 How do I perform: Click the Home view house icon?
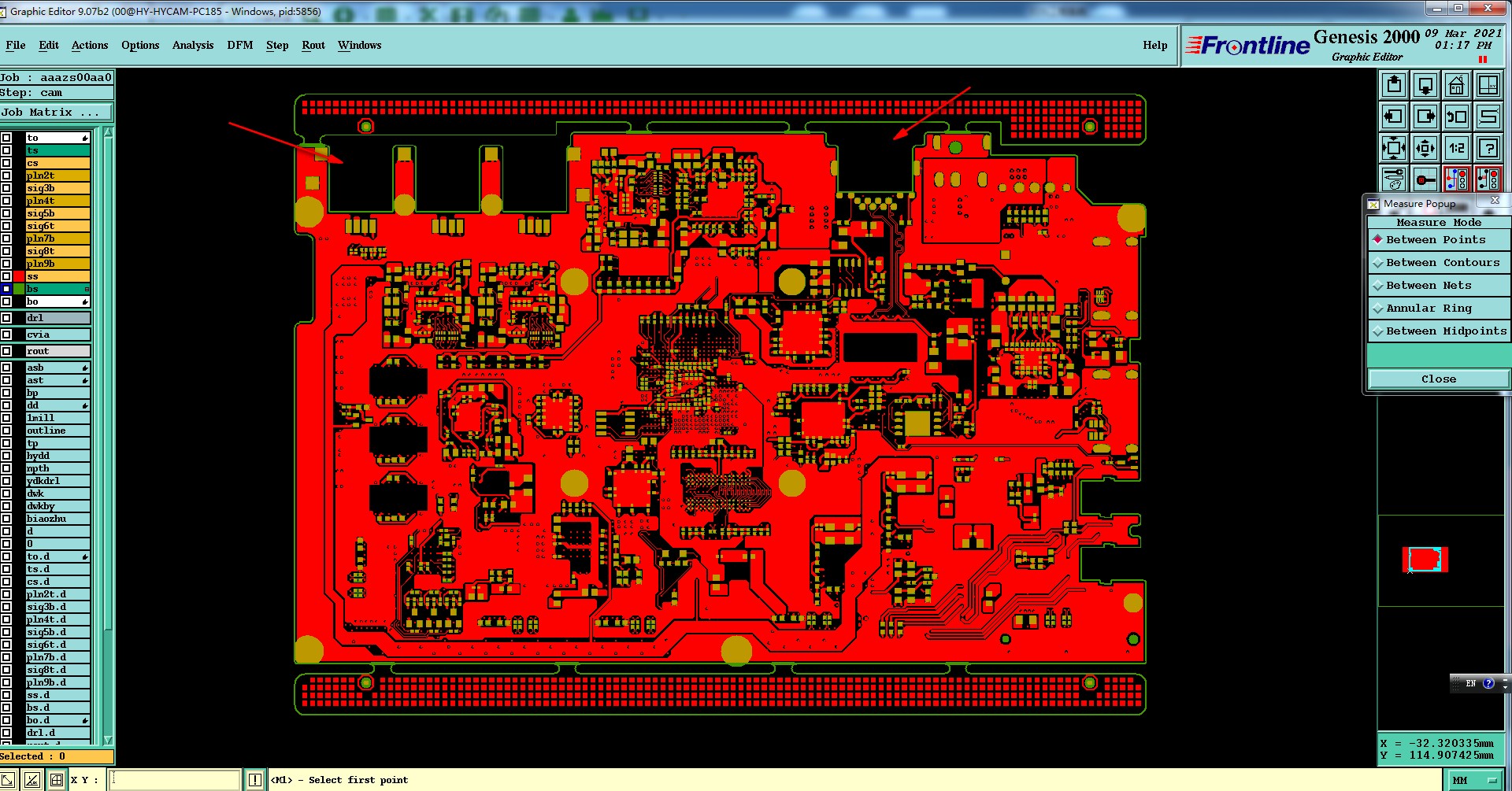[x=1457, y=85]
